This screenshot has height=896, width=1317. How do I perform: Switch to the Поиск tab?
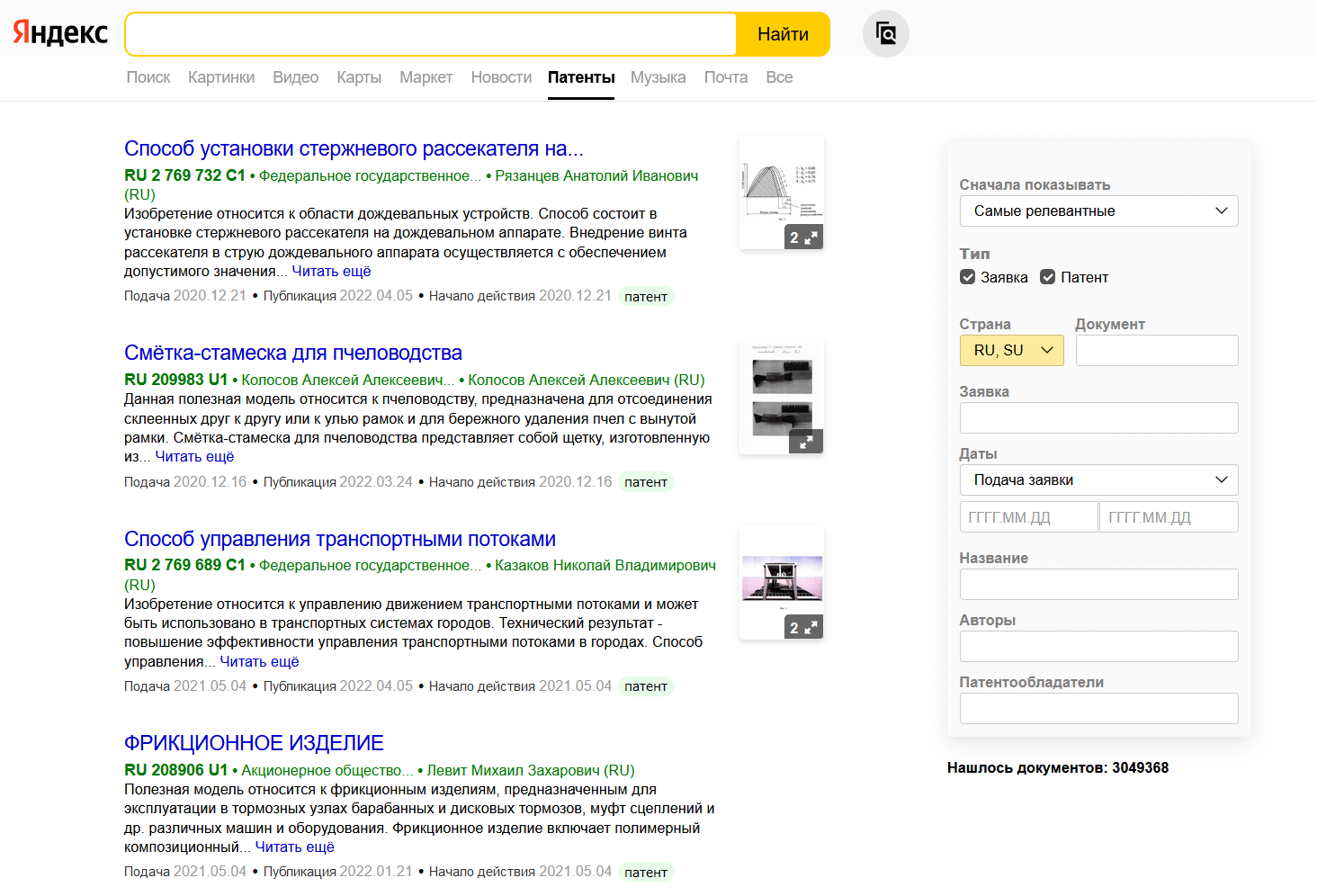tap(148, 77)
